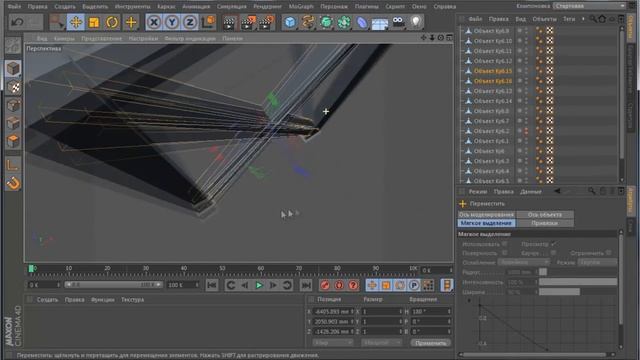Add a camera object icon
This screenshot has width=640, height=360.
pyautogui.click(x=398, y=22)
